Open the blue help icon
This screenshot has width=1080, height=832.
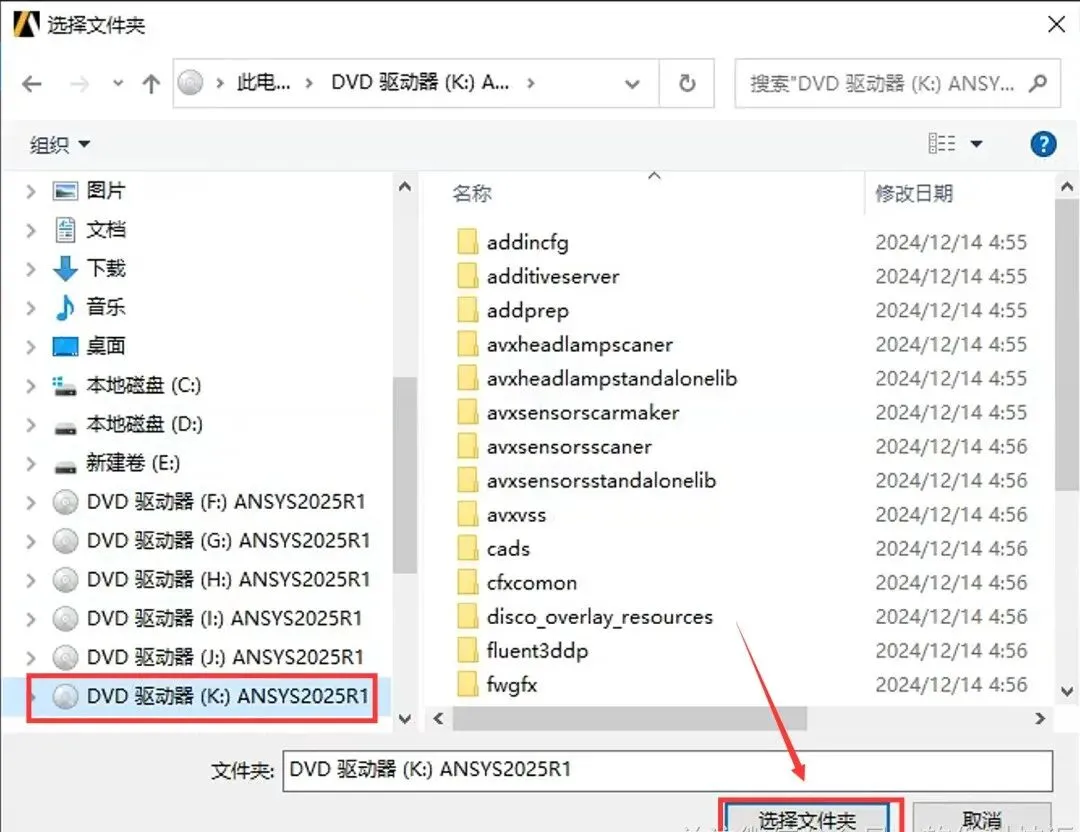[1043, 144]
